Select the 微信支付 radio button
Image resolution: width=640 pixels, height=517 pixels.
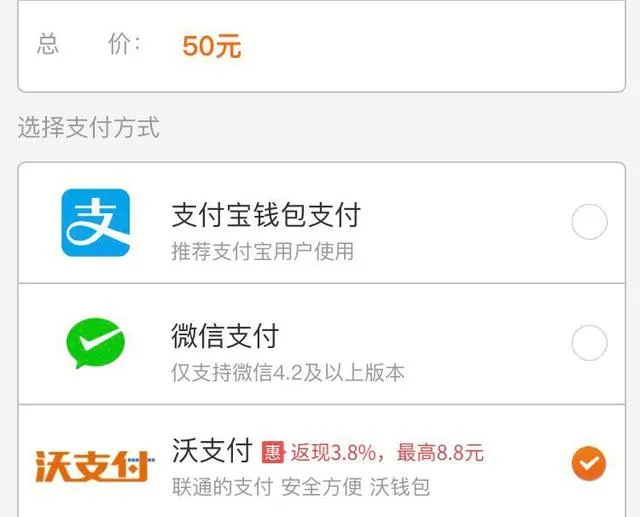589,343
